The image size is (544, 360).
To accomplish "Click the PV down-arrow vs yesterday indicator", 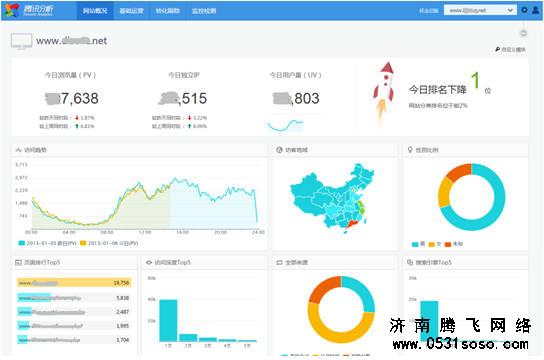I will click(77, 118).
